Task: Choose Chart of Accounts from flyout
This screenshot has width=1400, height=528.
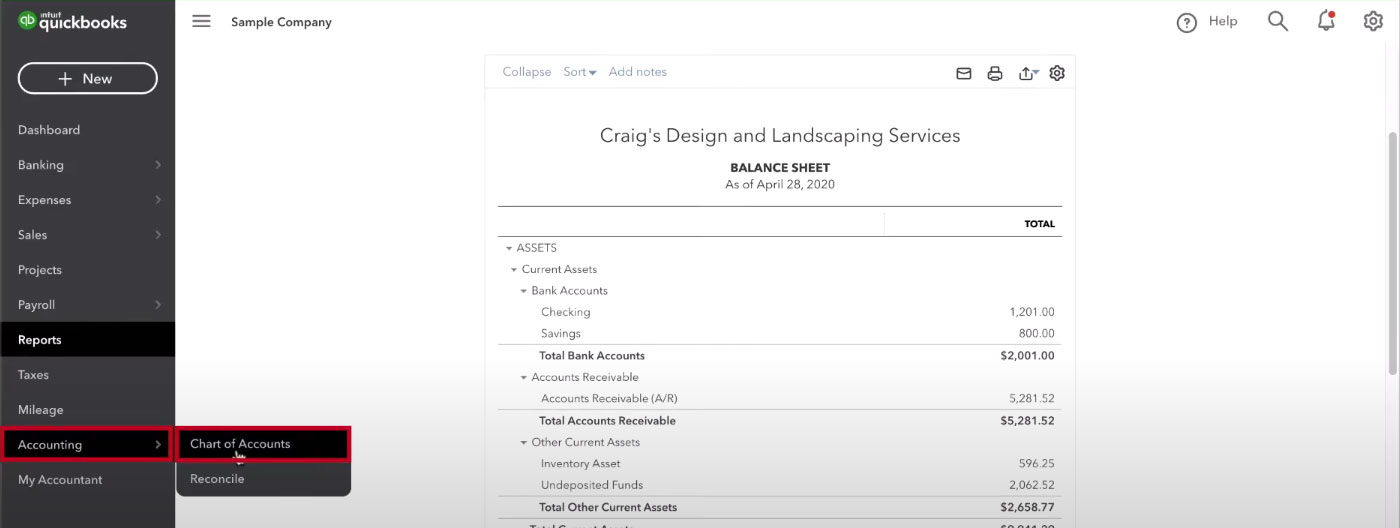Action: (263, 444)
